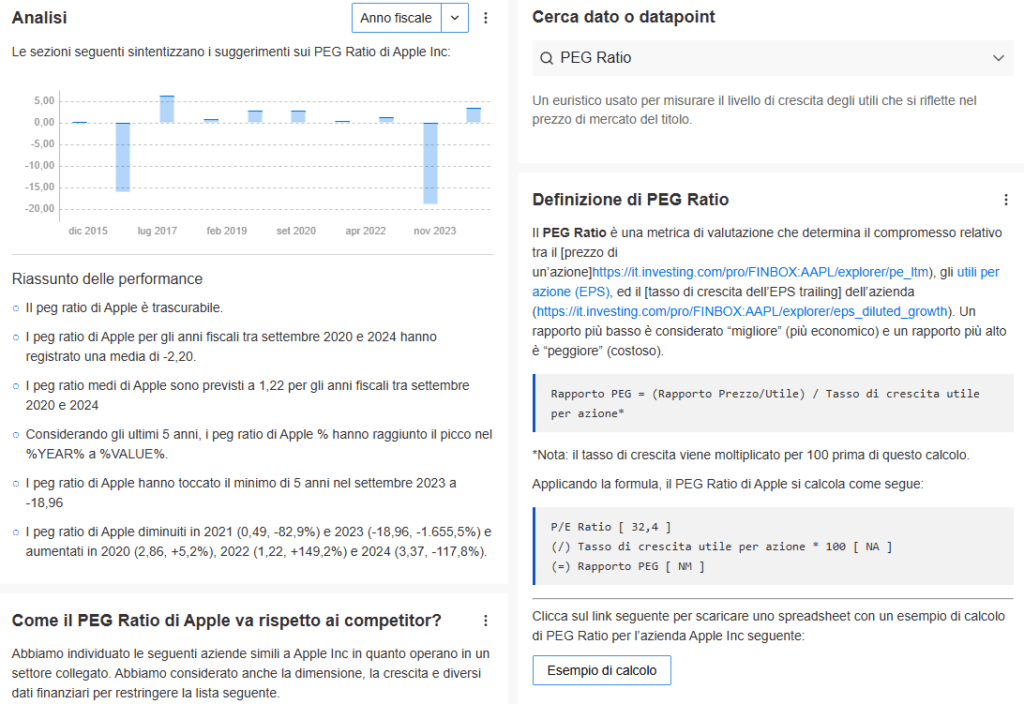The image size is (1024, 704).
Task: Click the bullet about the 5-year minimum of -18,96
Action: pyautogui.click(x=241, y=493)
